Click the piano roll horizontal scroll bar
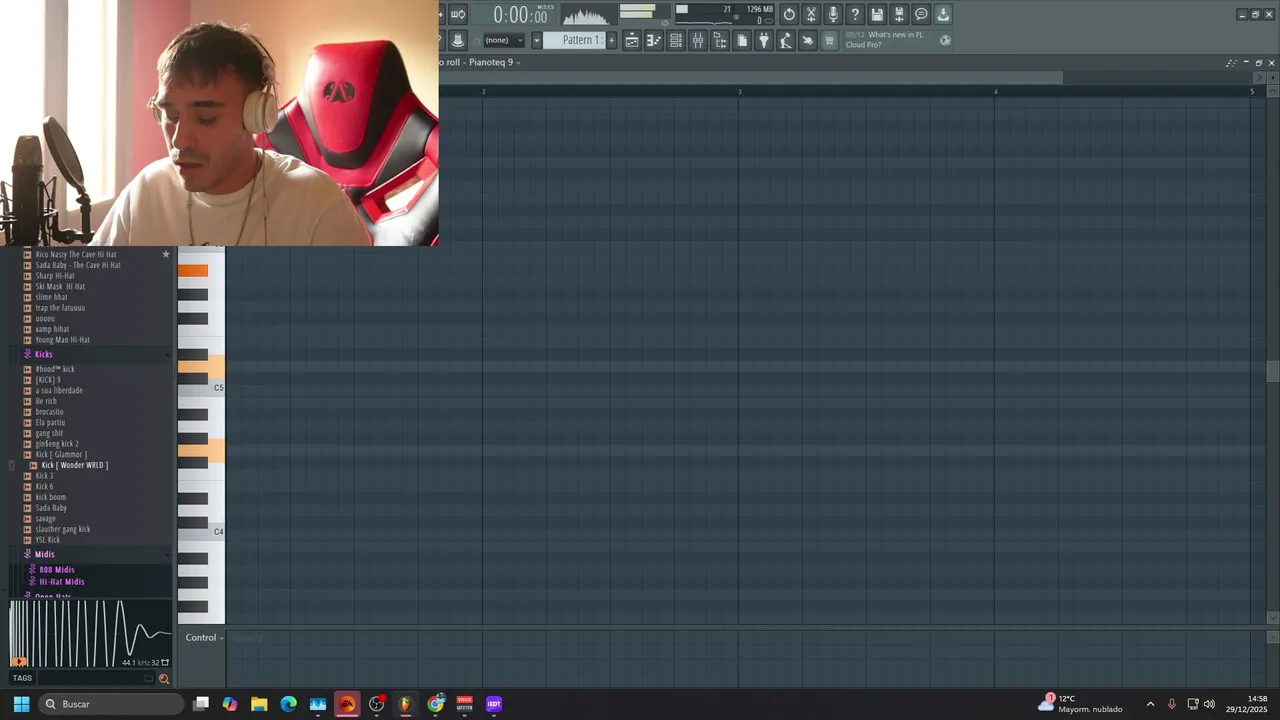Screen dimensions: 1280x720 point(750,77)
